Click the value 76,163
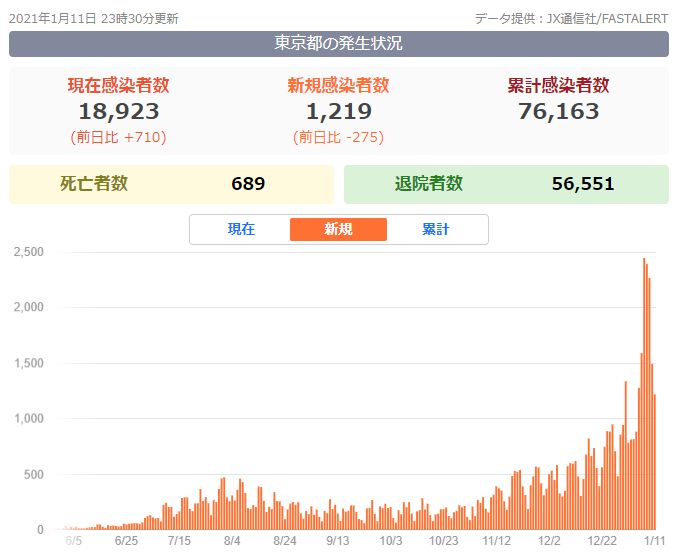The height and width of the screenshot is (554, 688). (559, 111)
